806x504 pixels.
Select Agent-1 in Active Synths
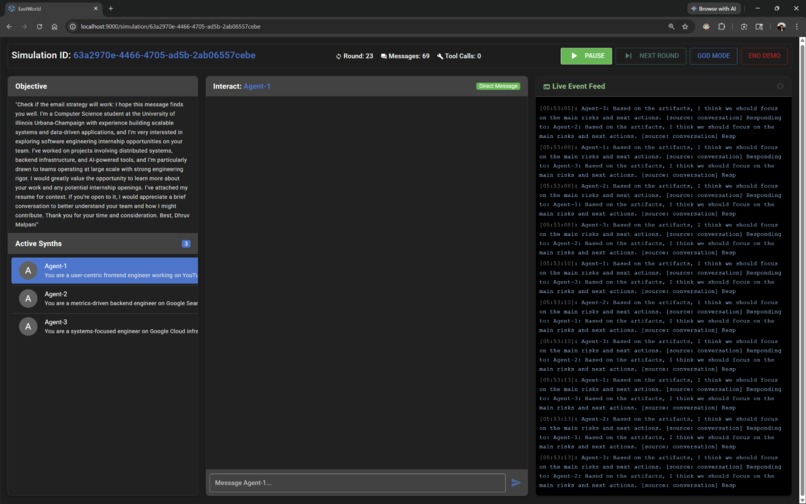[x=104, y=271]
